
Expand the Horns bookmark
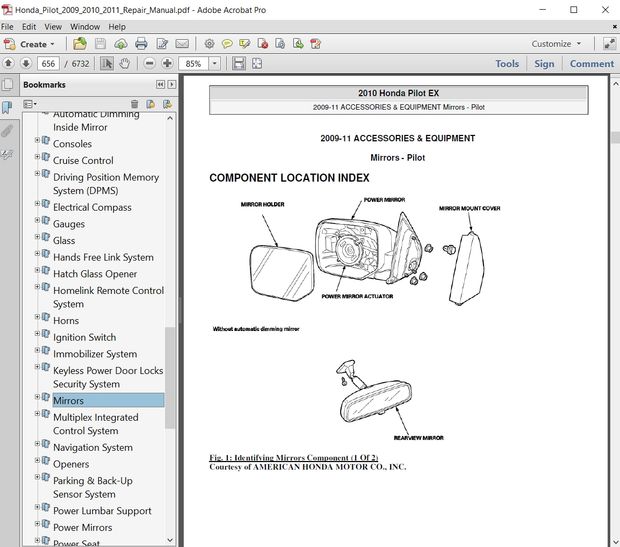pos(37,317)
